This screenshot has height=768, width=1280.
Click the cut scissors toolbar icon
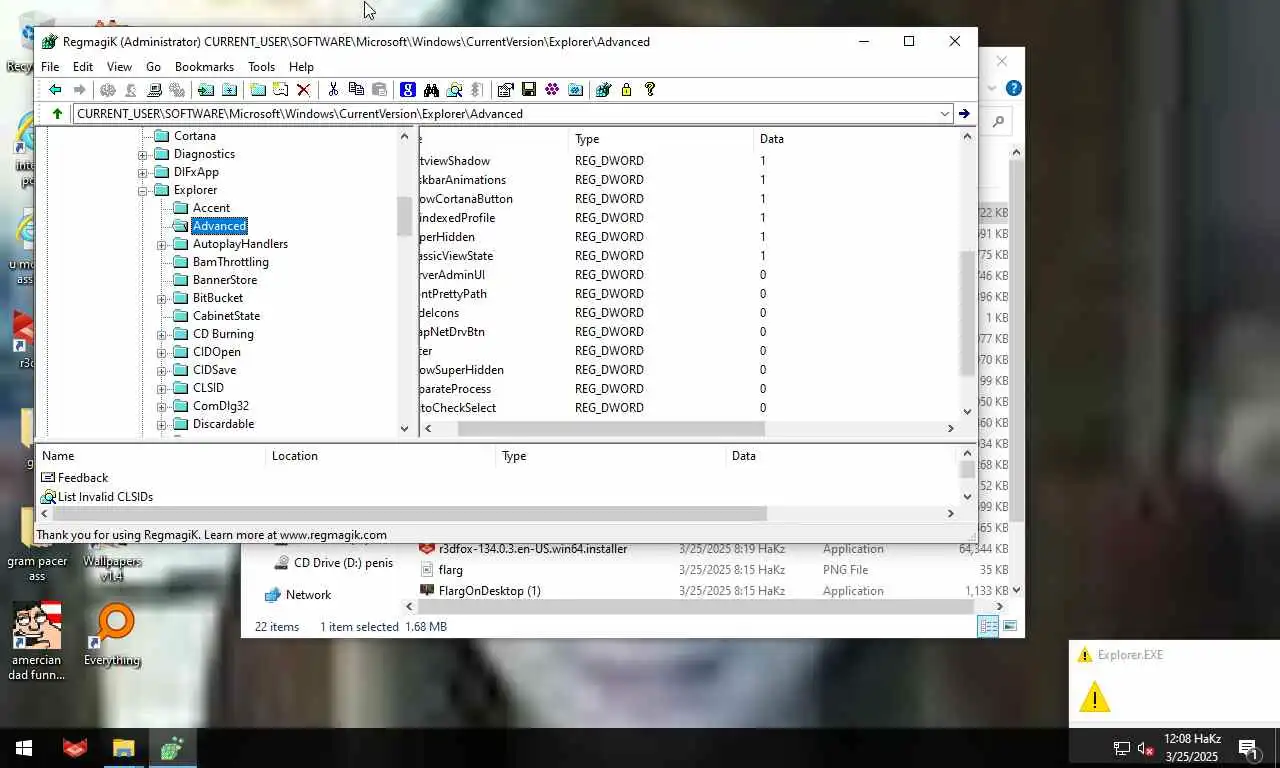[333, 90]
